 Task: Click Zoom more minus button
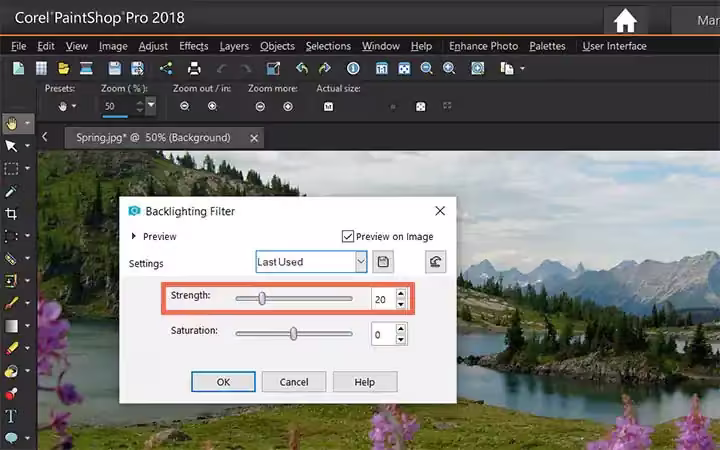[x=260, y=107]
